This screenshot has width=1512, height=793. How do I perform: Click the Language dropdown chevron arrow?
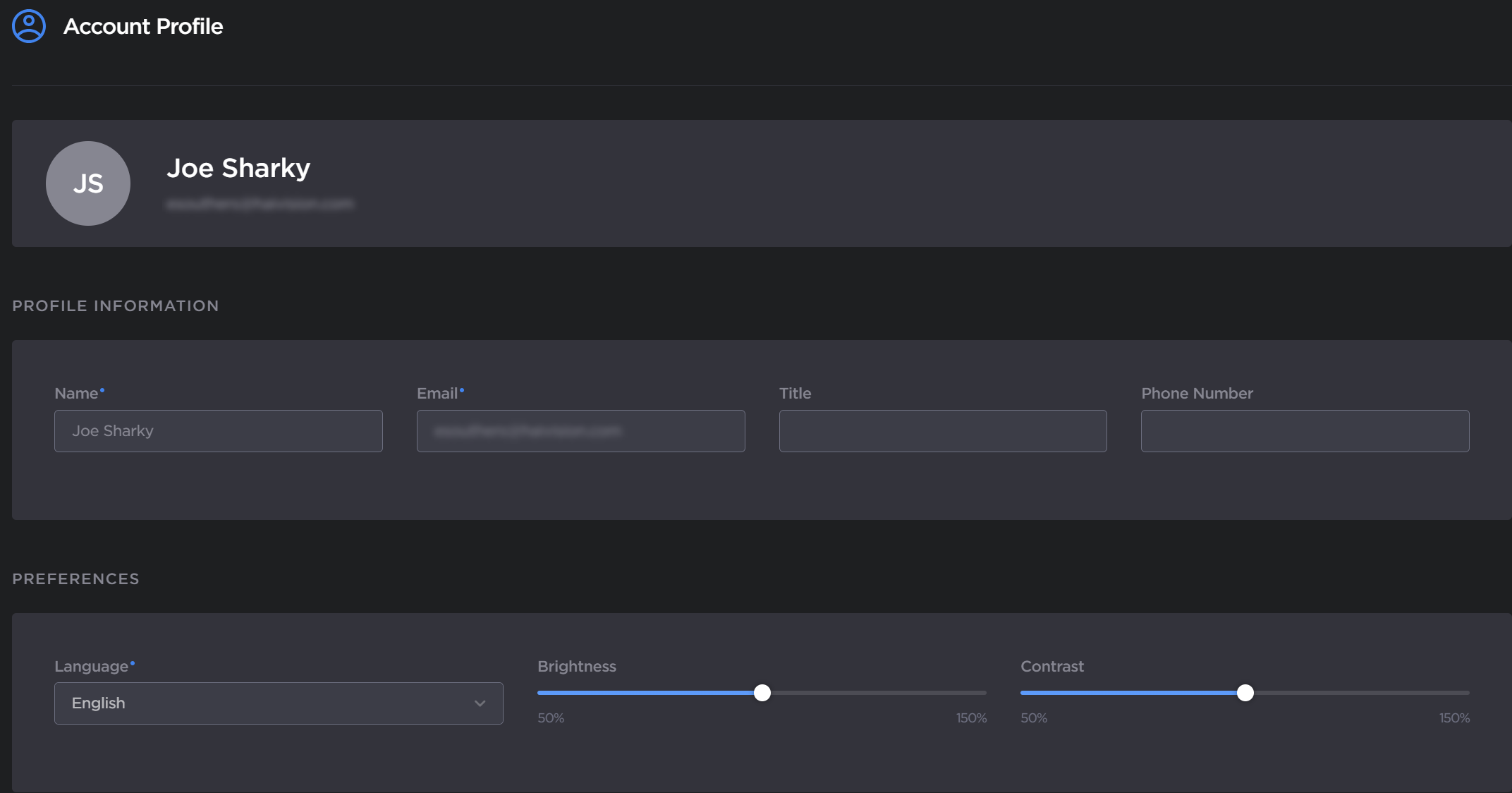tap(480, 703)
